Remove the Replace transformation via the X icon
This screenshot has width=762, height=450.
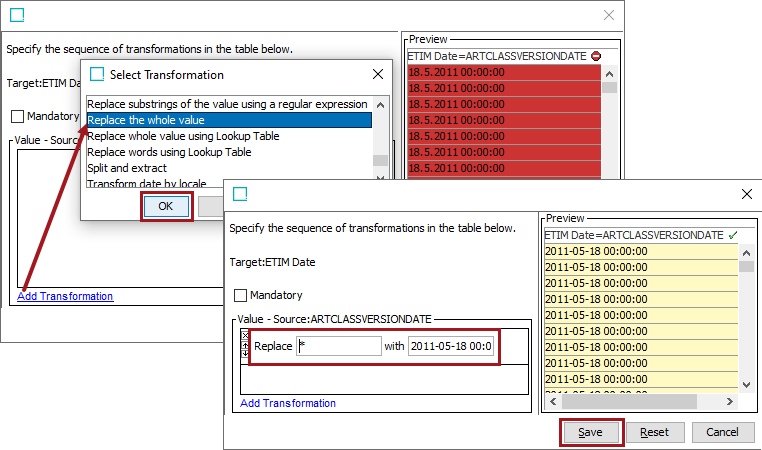[x=246, y=334]
